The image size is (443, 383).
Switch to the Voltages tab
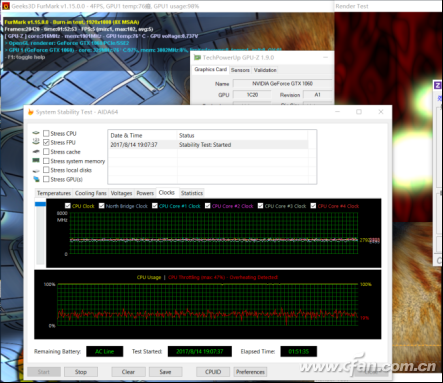click(121, 193)
